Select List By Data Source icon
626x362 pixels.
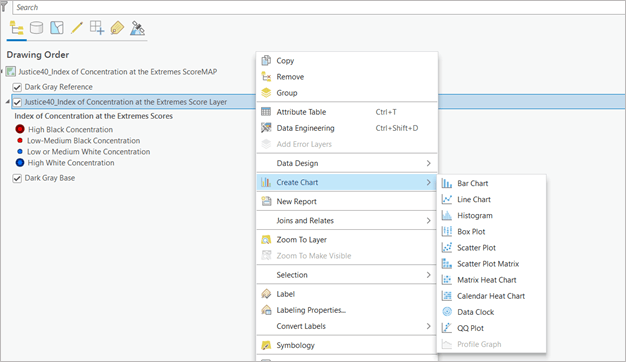click(36, 28)
